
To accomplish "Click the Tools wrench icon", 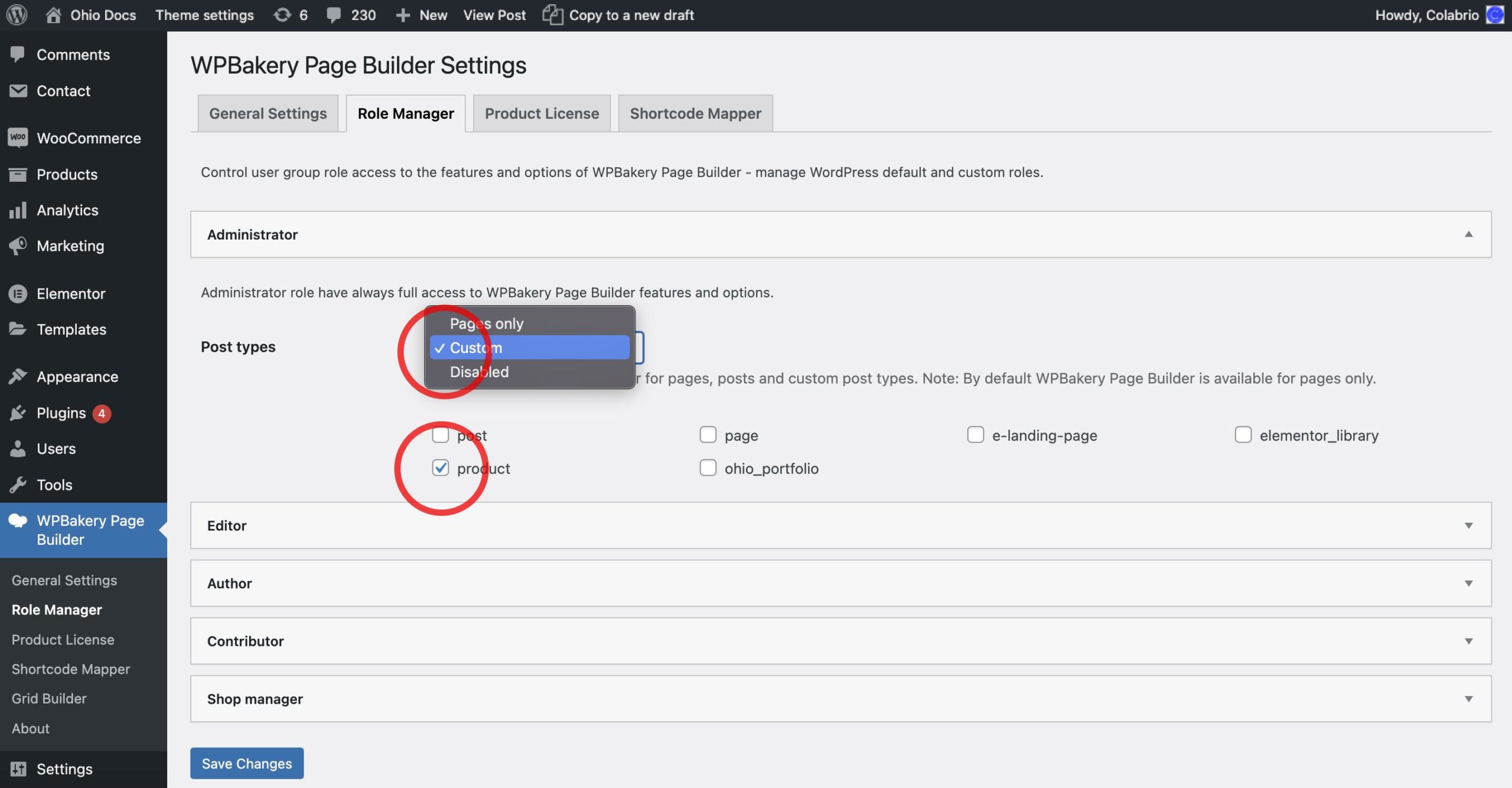I will point(18,485).
